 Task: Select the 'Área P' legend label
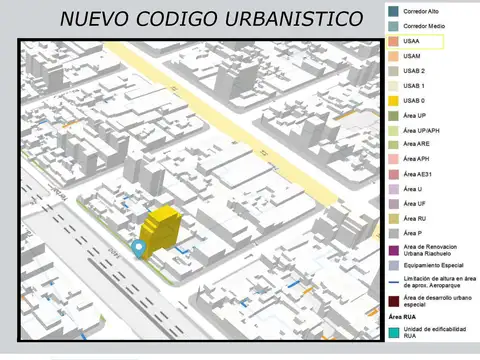pyautogui.click(x=413, y=233)
